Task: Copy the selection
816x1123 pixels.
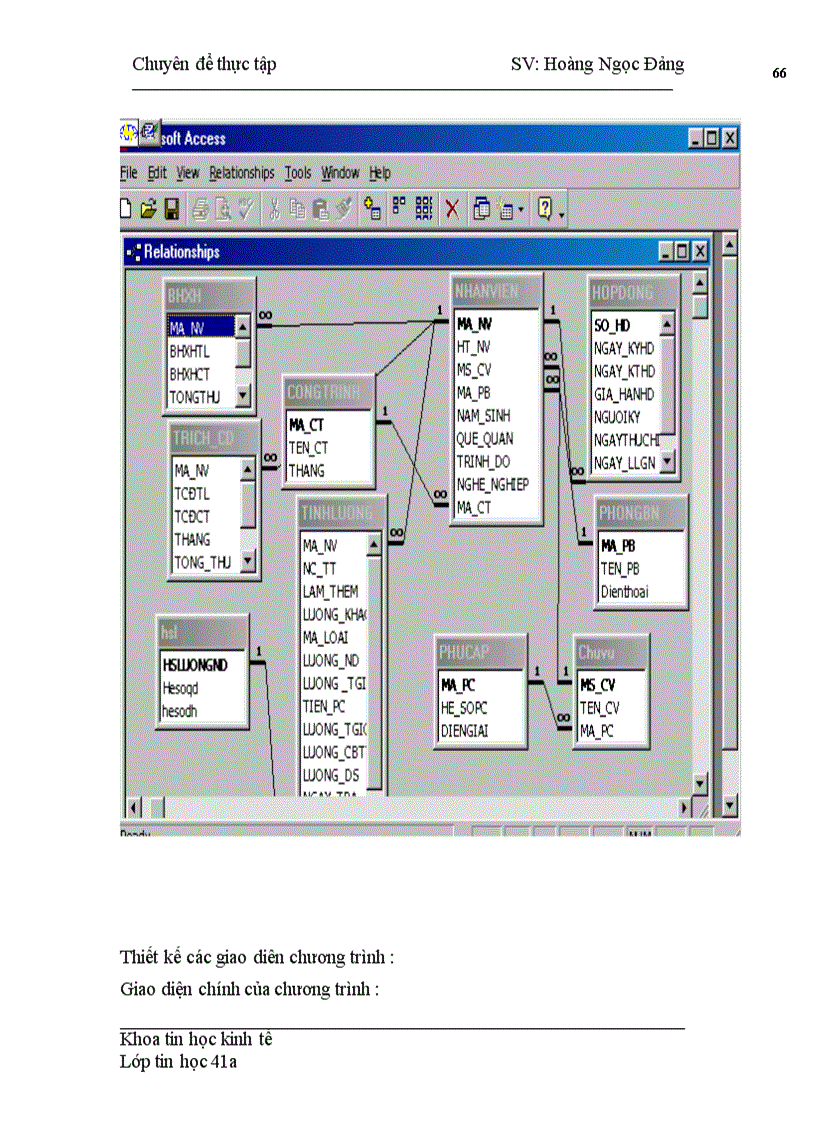Action: pos(298,207)
